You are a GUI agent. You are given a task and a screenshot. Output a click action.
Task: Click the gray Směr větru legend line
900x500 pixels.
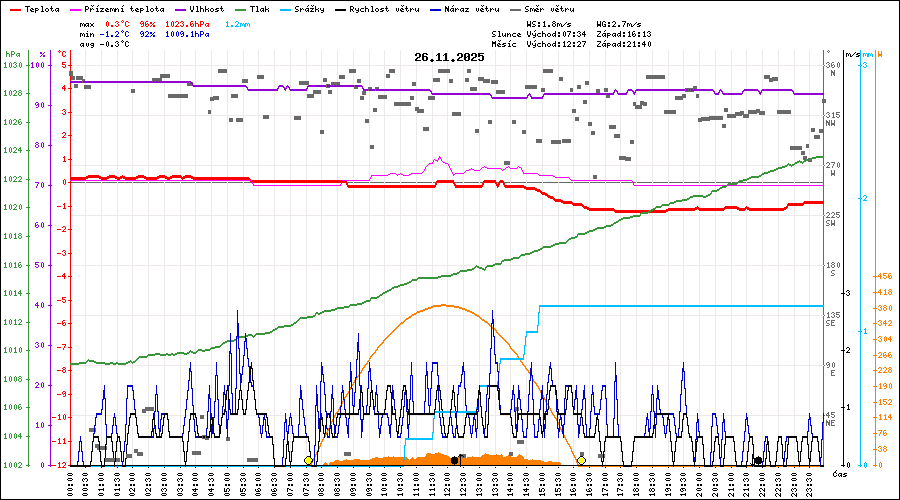[515, 8]
